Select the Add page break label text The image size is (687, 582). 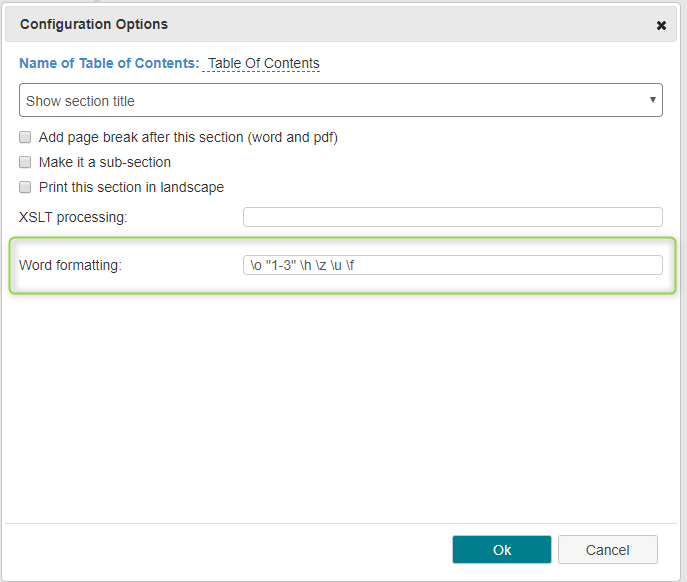point(188,137)
